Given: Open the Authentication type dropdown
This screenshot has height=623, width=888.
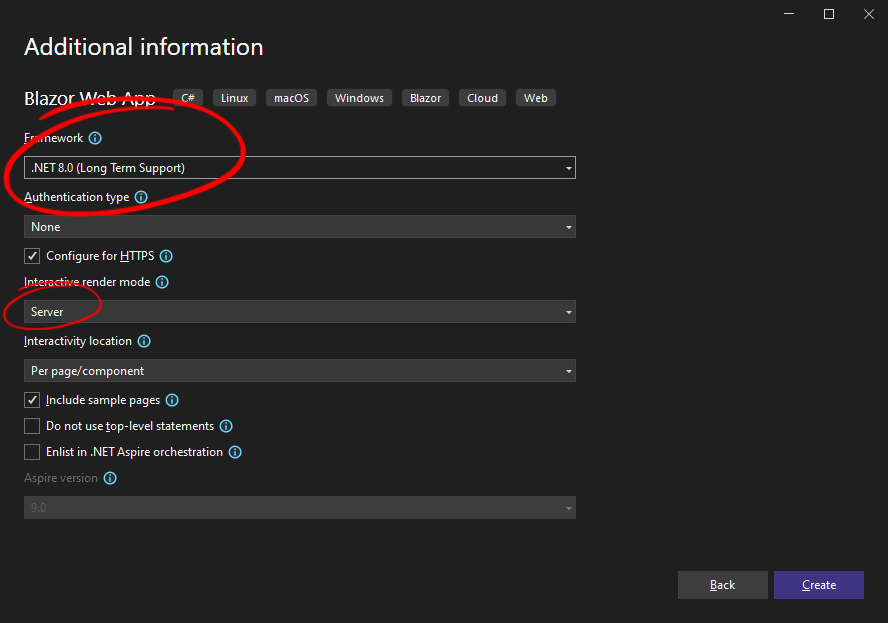Looking at the screenshot, I should 299,227.
